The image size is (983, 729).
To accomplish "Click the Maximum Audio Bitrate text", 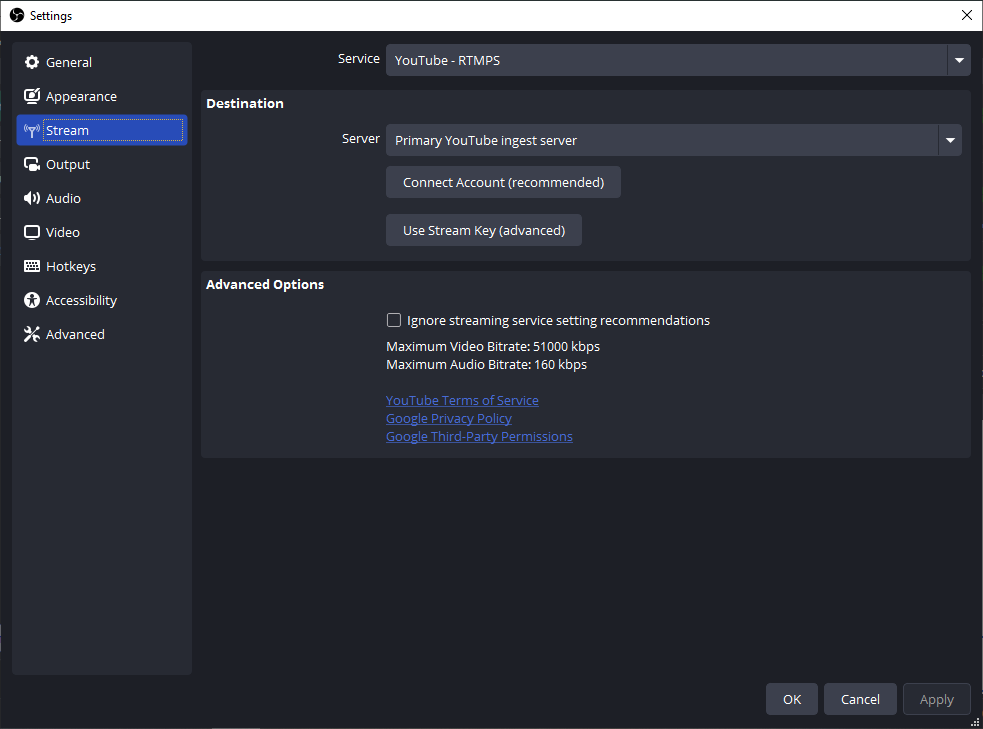I will [x=486, y=364].
